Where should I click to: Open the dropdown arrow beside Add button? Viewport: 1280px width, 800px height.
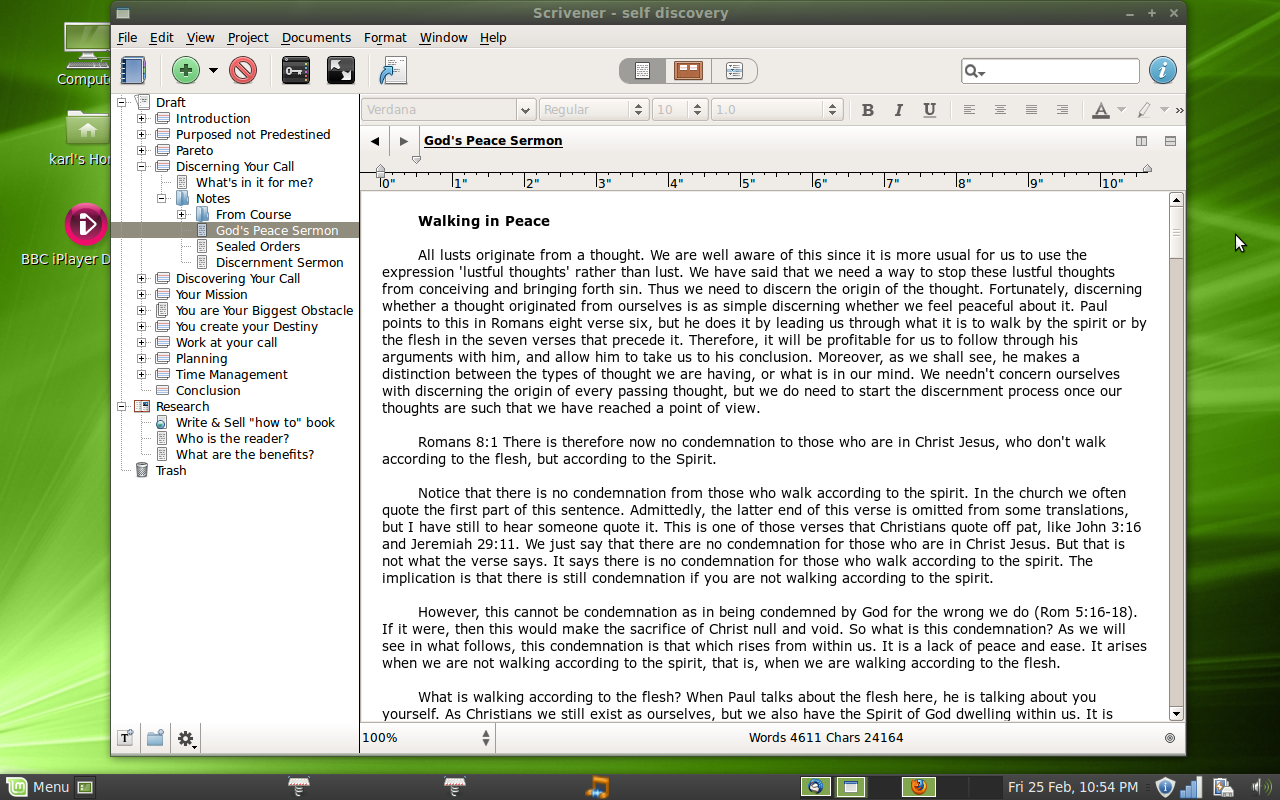click(213, 70)
